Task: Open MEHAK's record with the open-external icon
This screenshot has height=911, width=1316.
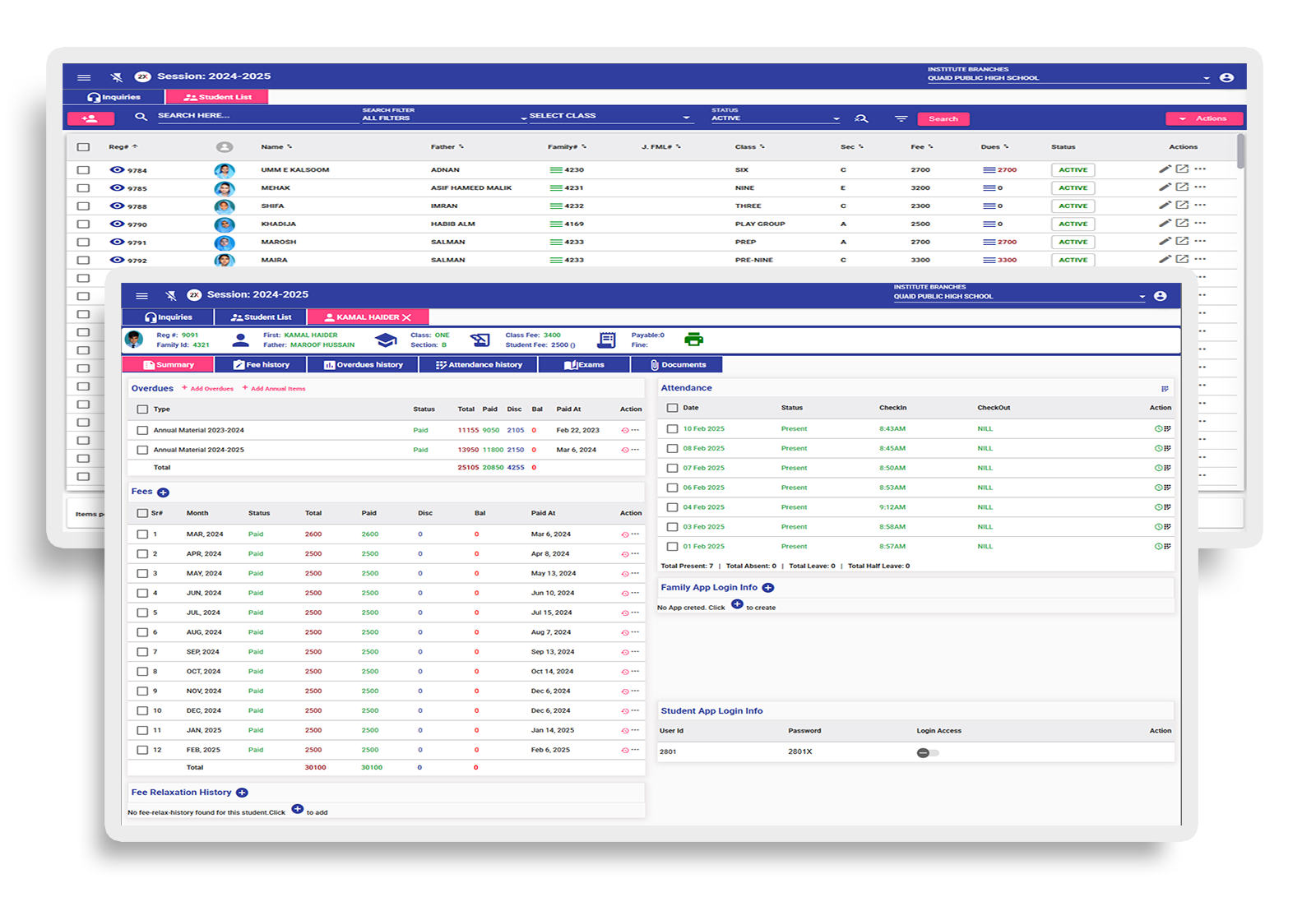Action: point(1182,187)
